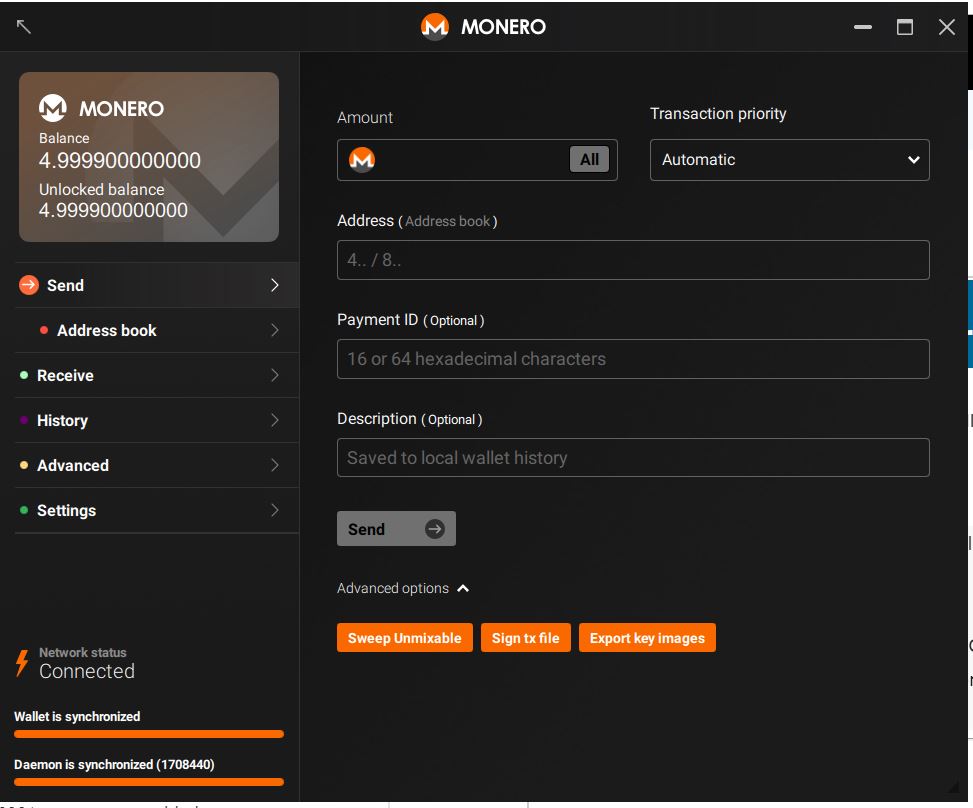Focus the Address input field

[633, 260]
